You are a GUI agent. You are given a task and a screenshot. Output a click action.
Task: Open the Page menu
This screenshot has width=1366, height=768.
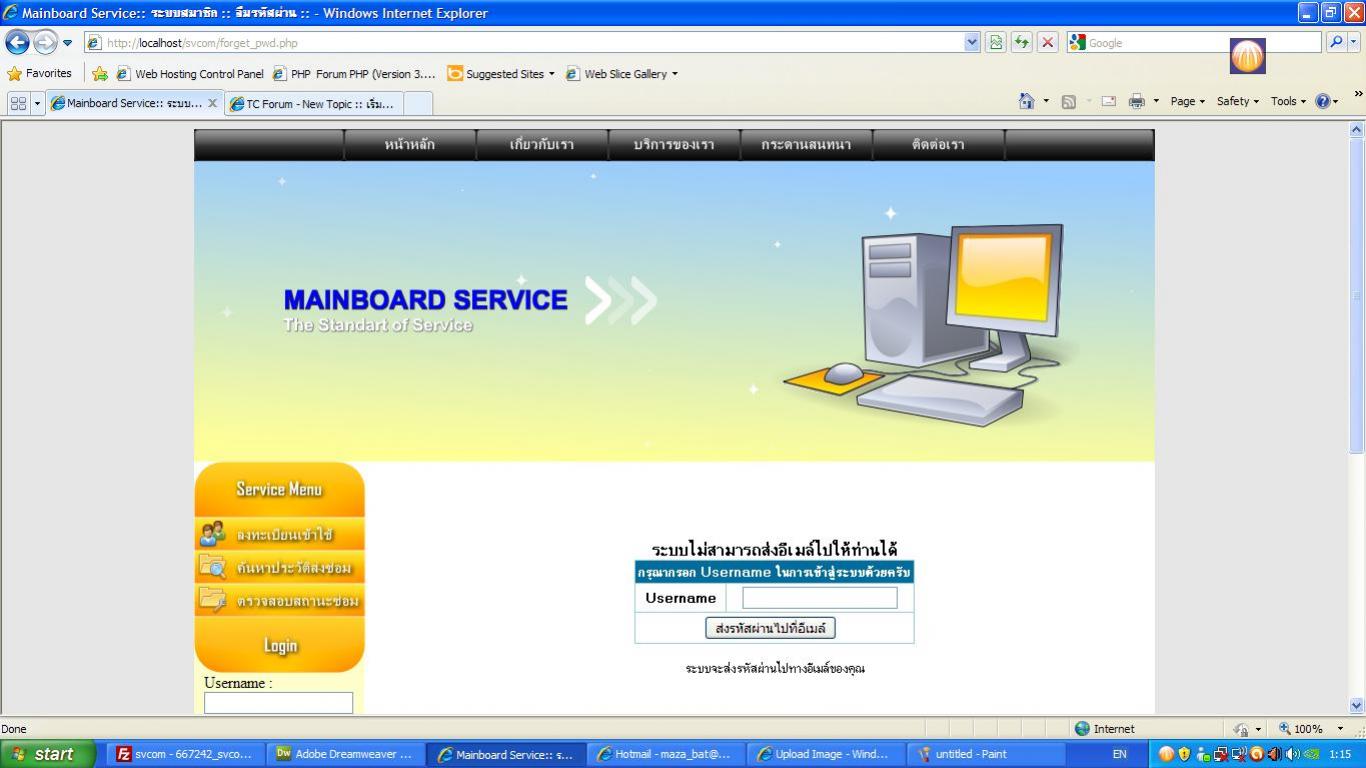coord(1187,101)
